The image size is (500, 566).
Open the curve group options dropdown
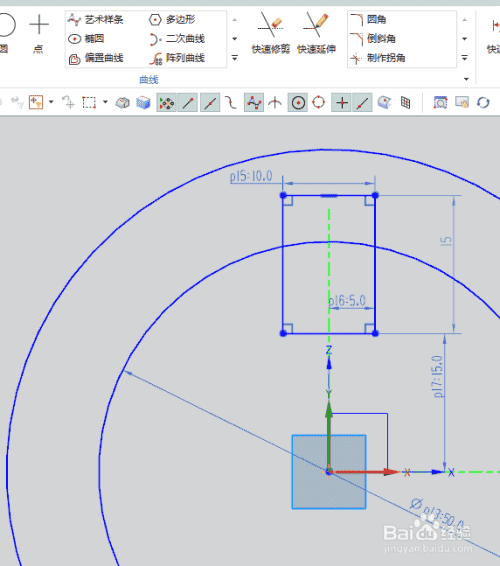point(466,79)
